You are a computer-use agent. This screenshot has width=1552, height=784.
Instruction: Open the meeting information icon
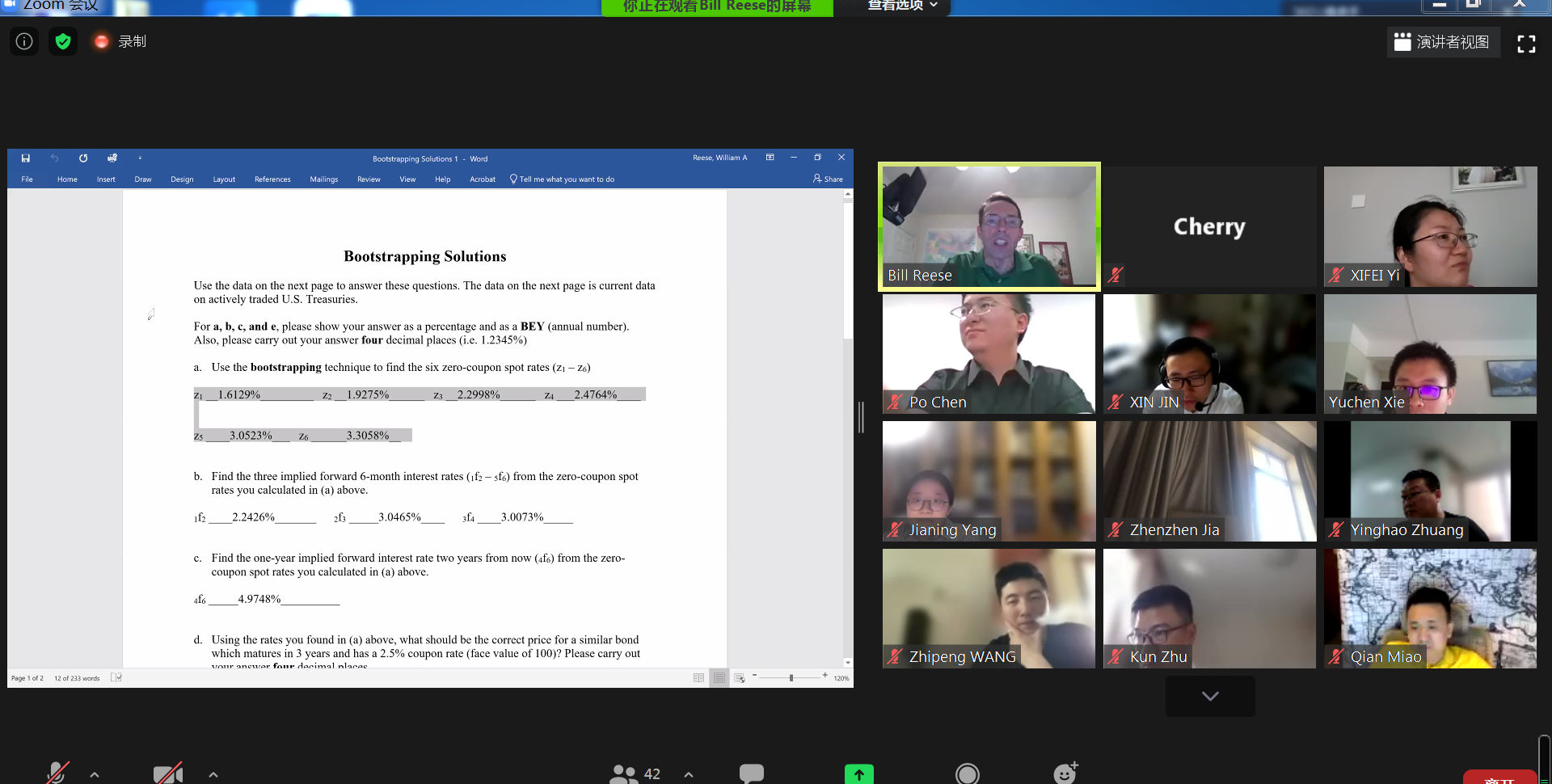24,41
